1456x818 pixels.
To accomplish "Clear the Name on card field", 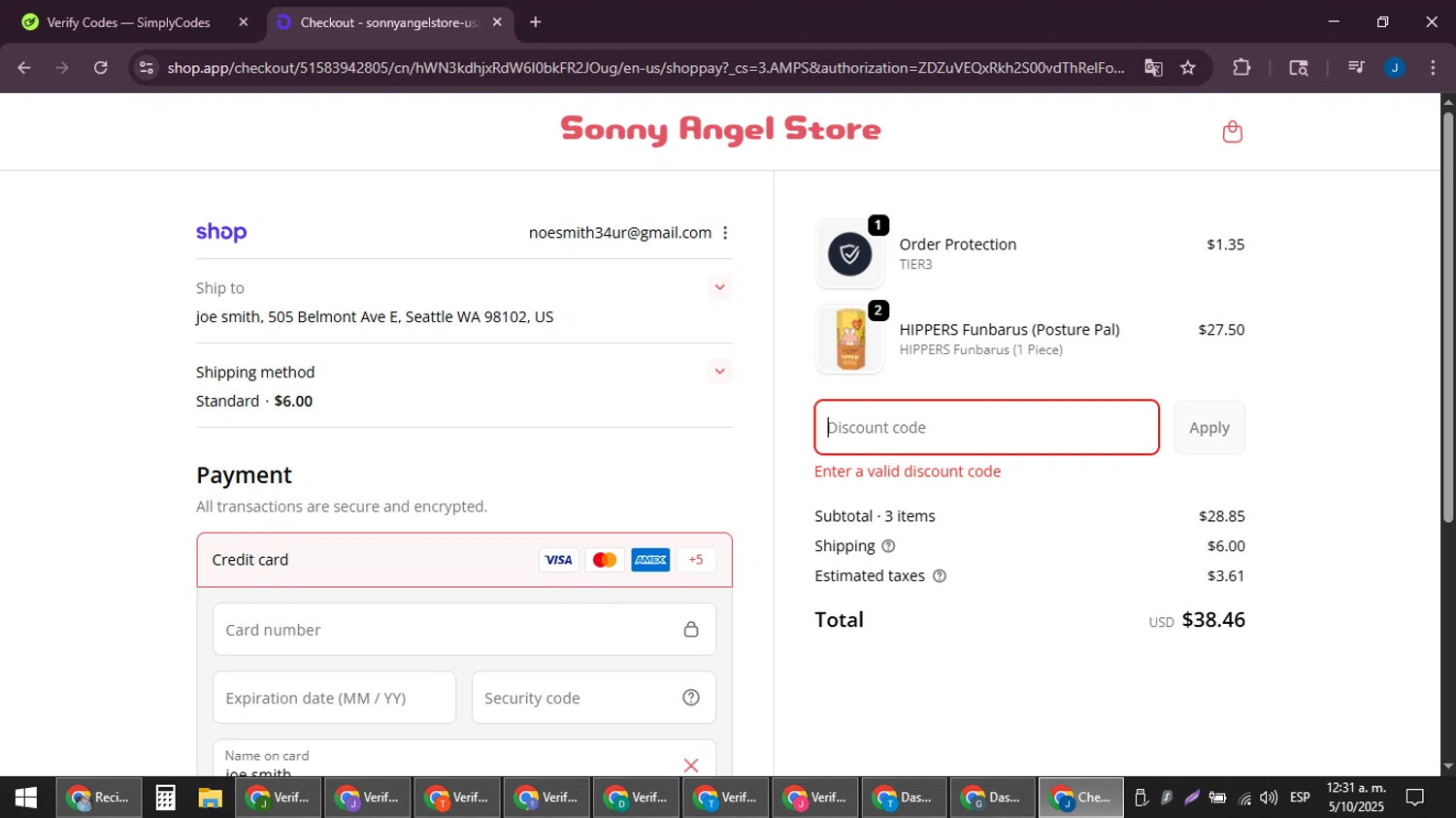I will (x=691, y=766).
